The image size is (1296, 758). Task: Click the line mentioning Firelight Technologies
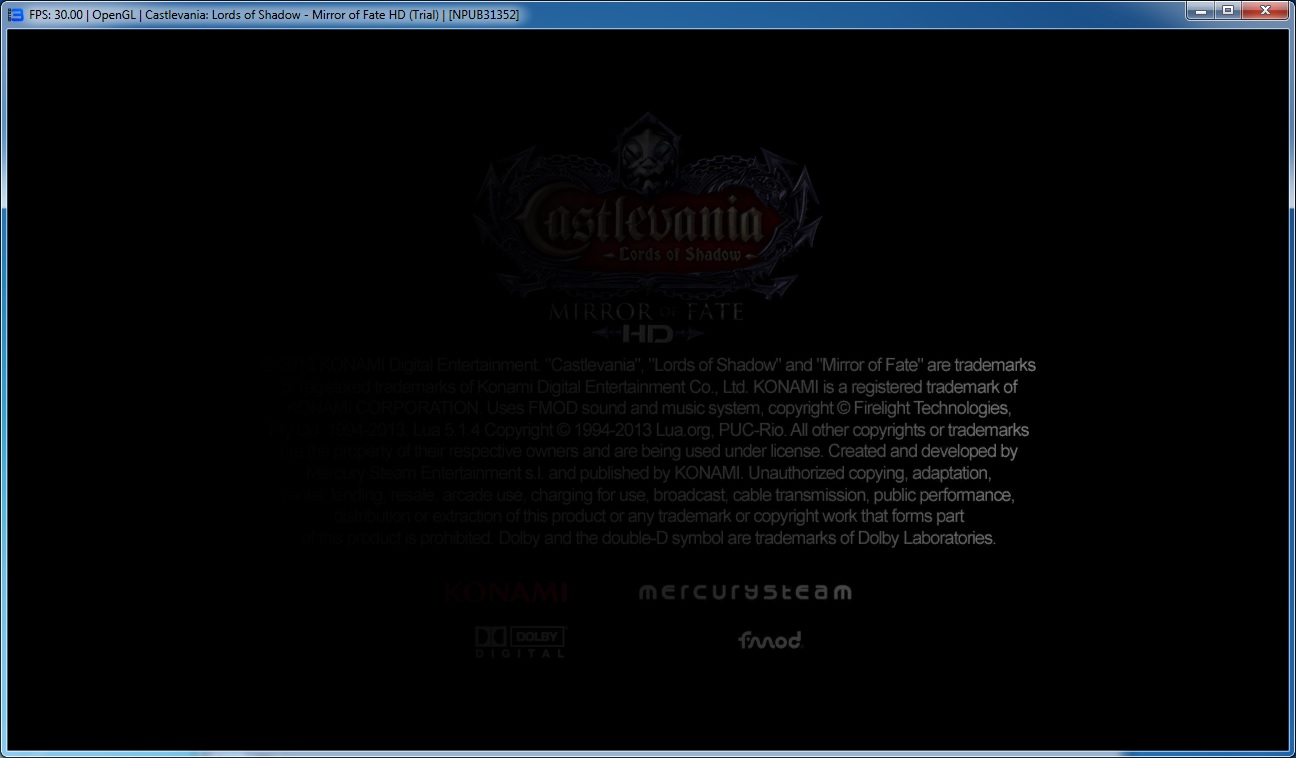(x=648, y=408)
